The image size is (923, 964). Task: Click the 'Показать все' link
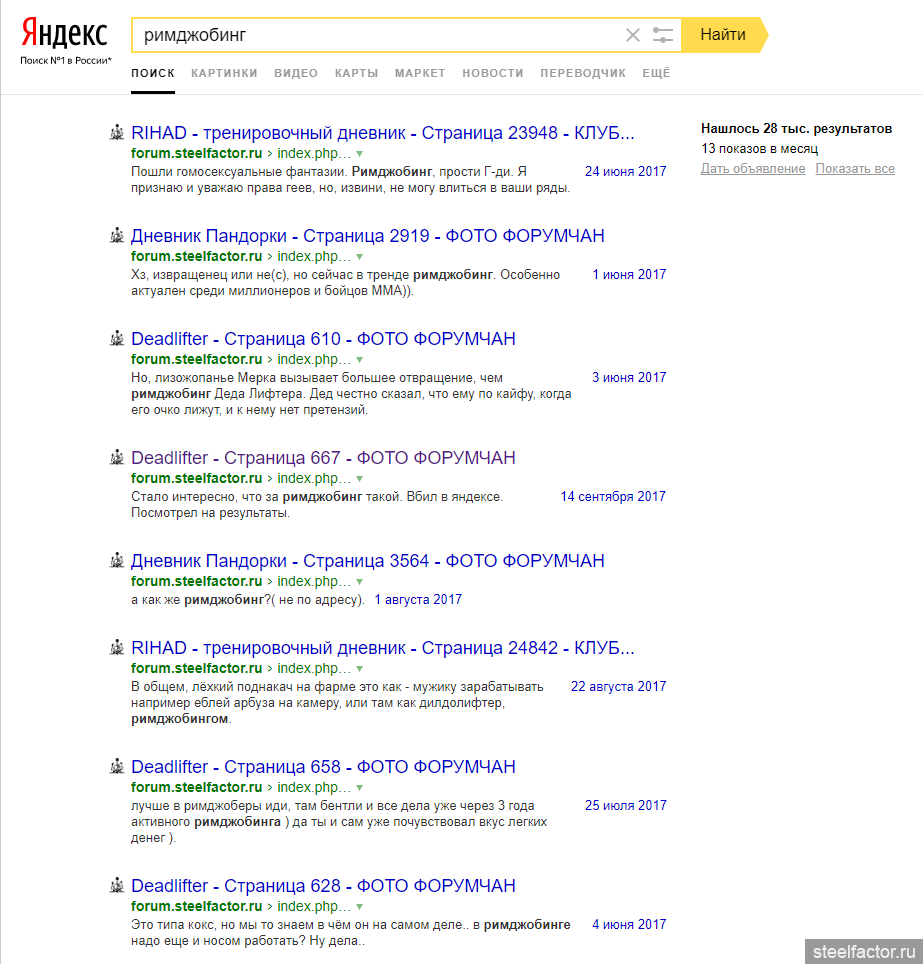pyautogui.click(x=854, y=169)
